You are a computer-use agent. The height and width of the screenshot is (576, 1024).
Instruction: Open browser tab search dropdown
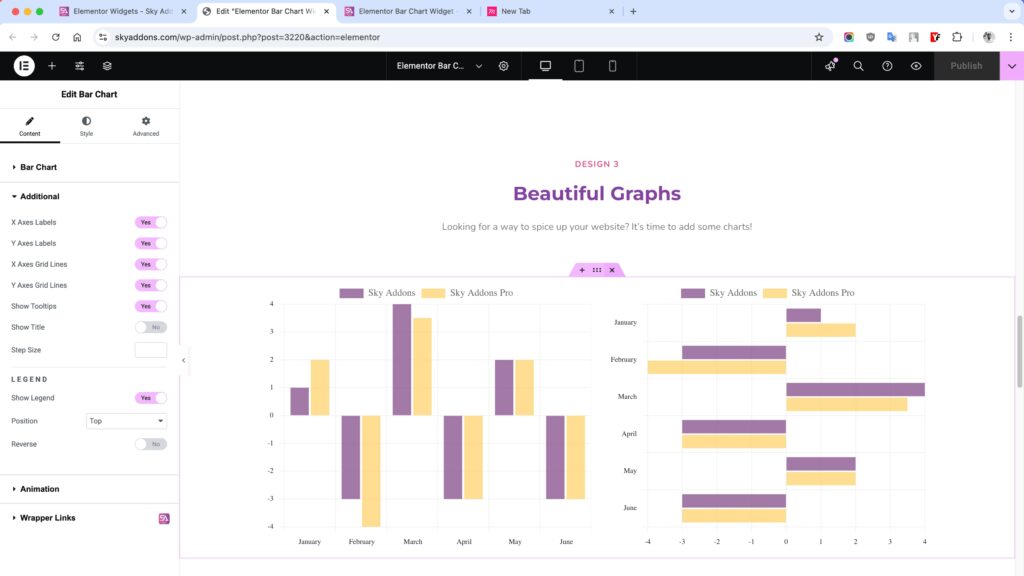tap(1012, 11)
